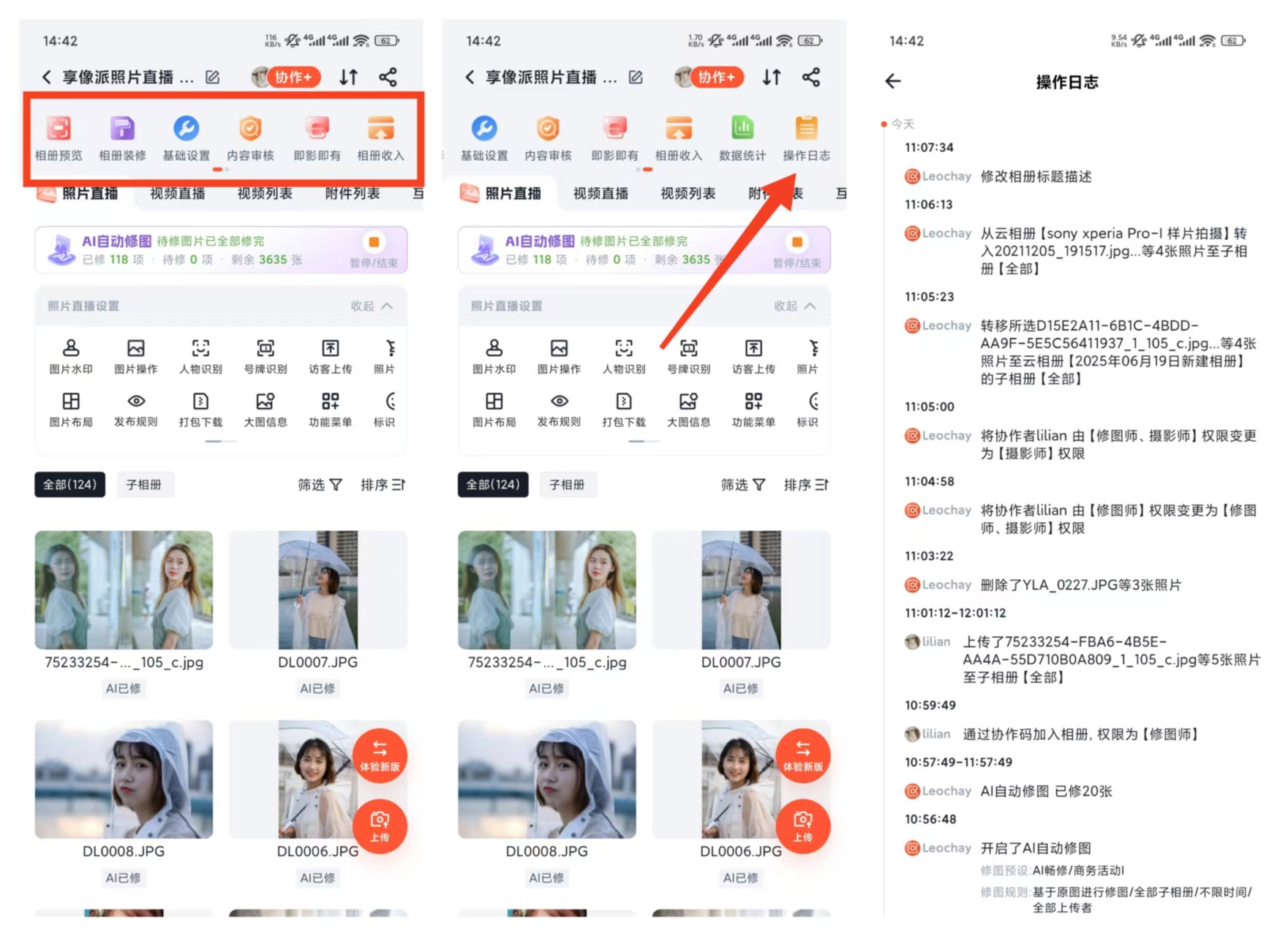The height and width of the screenshot is (936, 1288).
Task: Tap 上传 floating button in left screen
Action: [x=380, y=826]
